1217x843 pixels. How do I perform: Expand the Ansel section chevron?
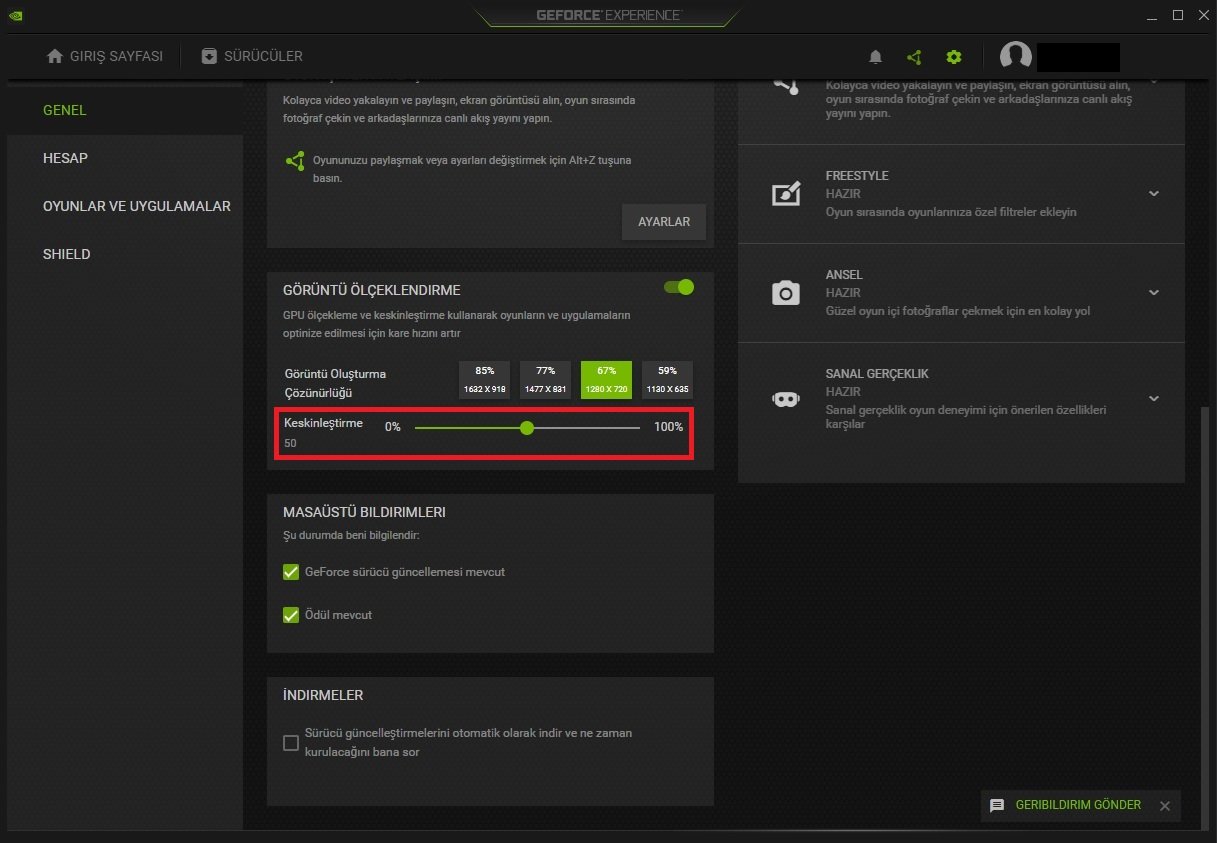click(1154, 293)
